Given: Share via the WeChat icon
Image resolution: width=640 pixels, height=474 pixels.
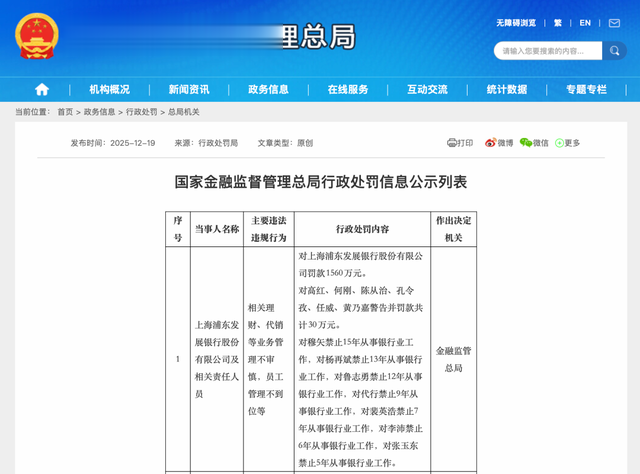Looking at the screenshot, I should coord(526,142).
